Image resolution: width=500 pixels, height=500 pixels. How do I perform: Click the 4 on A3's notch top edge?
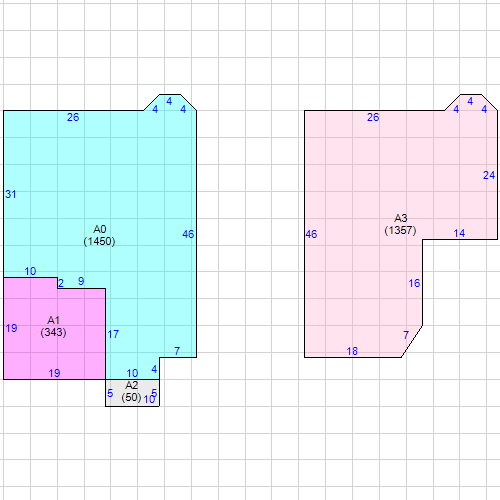[470, 101]
